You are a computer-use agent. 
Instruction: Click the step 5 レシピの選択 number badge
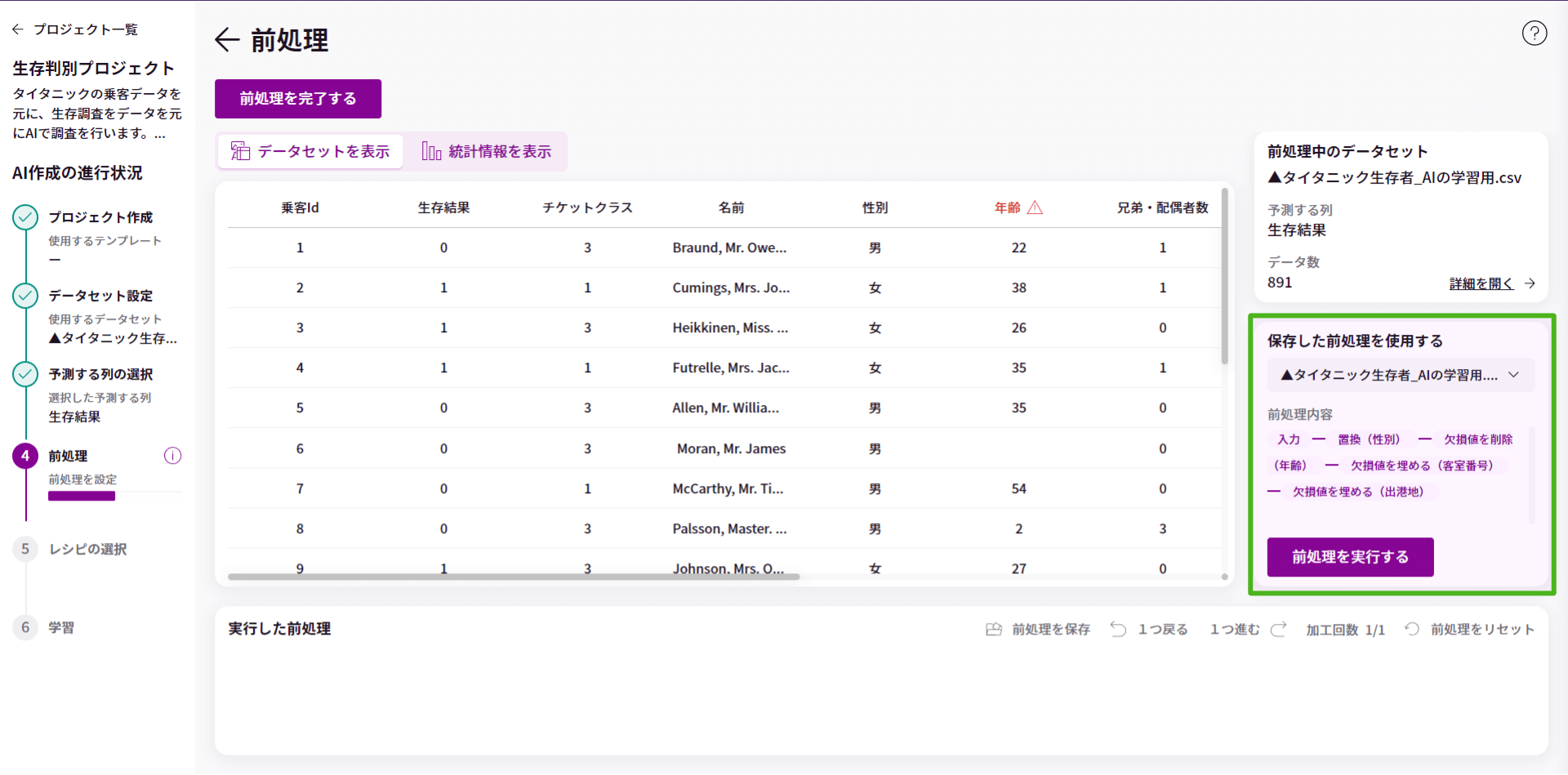pos(25,549)
